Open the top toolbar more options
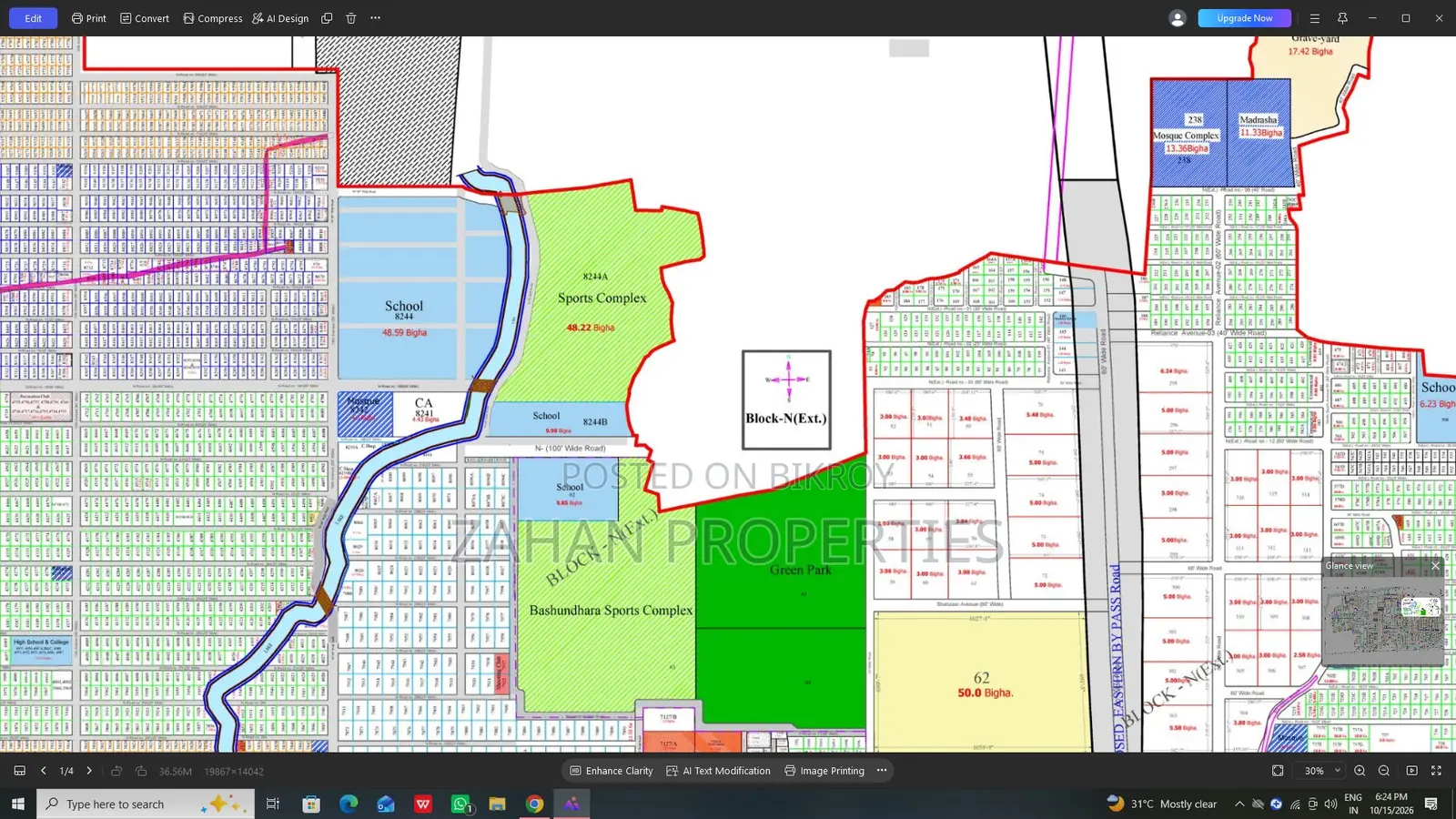 pos(376,18)
